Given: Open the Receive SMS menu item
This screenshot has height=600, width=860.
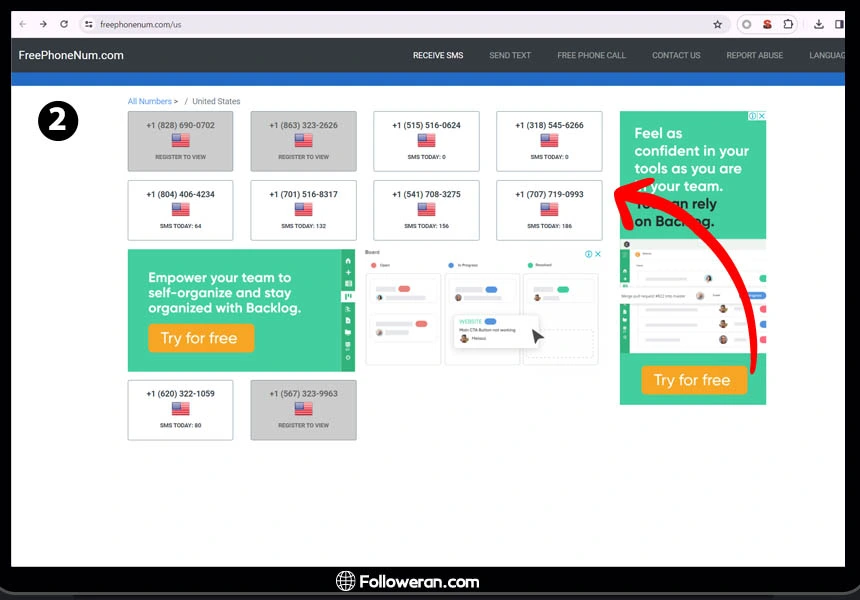Looking at the screenshot, I should pyautogui.click(x=438, y=55).
